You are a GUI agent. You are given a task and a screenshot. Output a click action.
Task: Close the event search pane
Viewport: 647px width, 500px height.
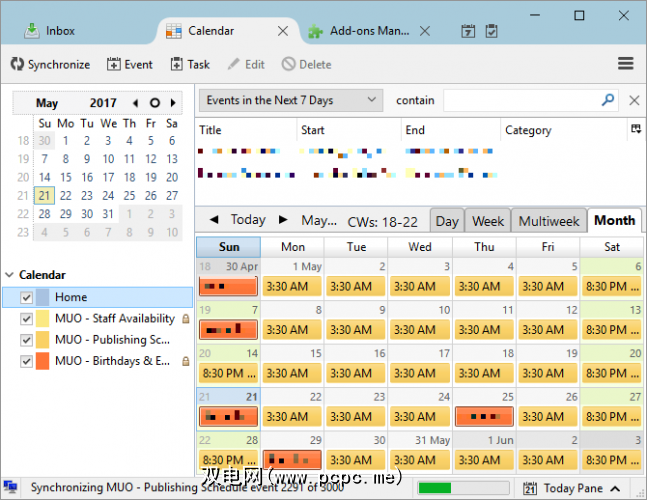(634, 100)
